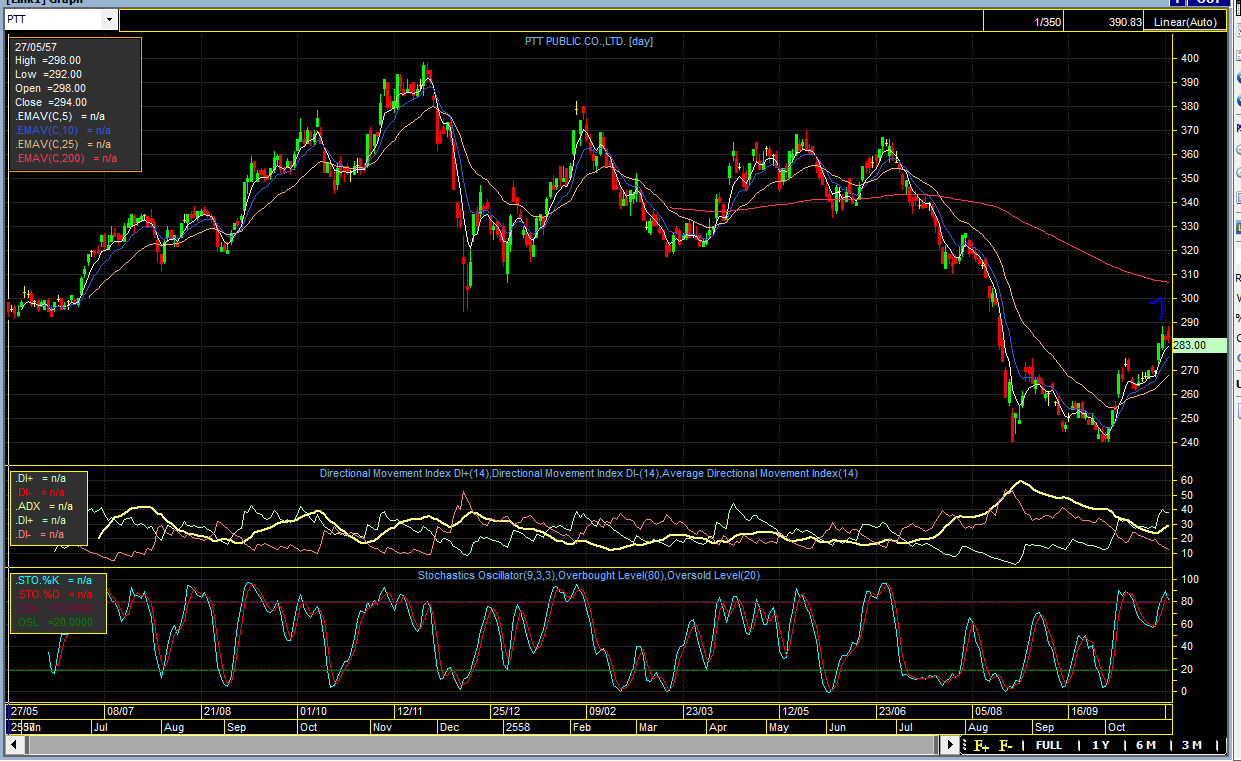Open the PTT symbol dropdown
Screen dimensions: 1241x761
tap(109, 19)
